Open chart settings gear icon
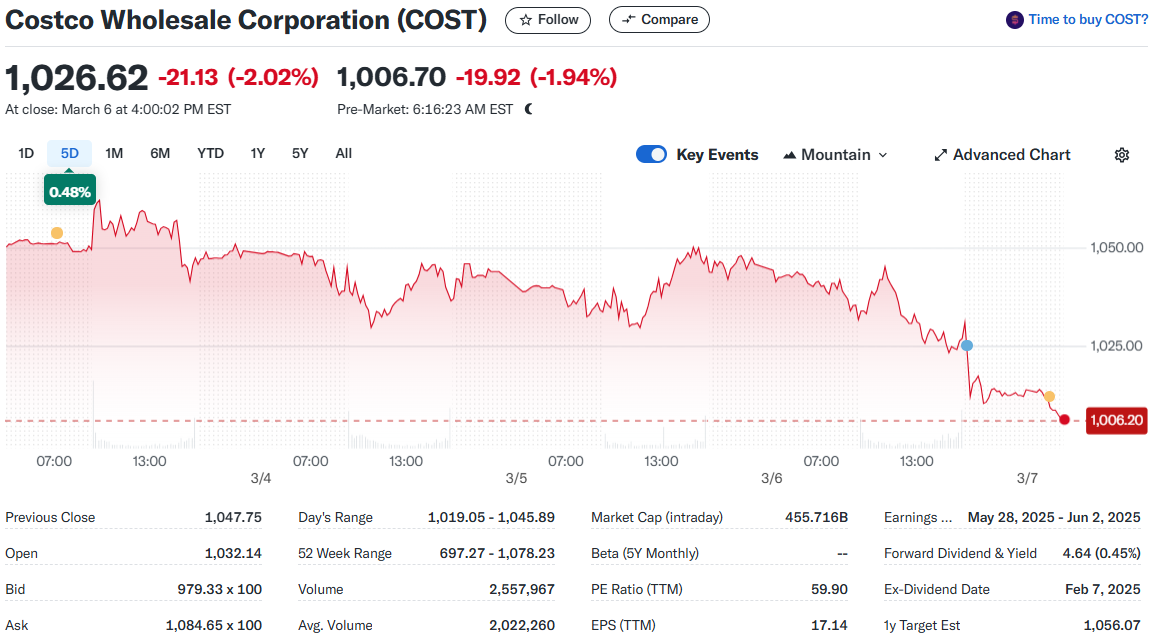 (1122, 155)
